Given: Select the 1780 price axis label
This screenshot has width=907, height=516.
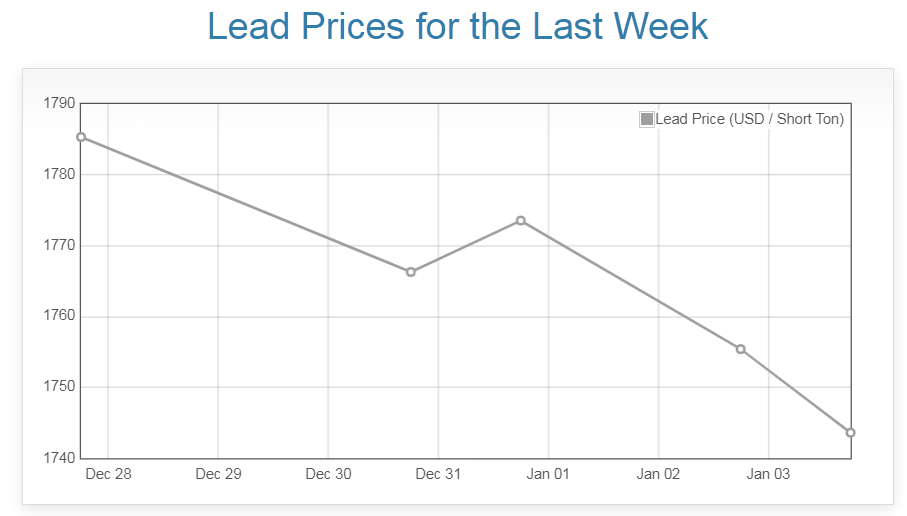Looking at the screenshot, I should tap(59, 174).
